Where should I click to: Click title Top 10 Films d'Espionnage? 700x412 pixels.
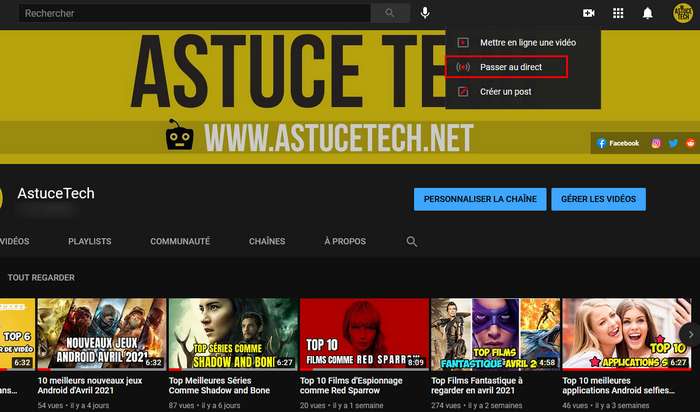point(351,386)
